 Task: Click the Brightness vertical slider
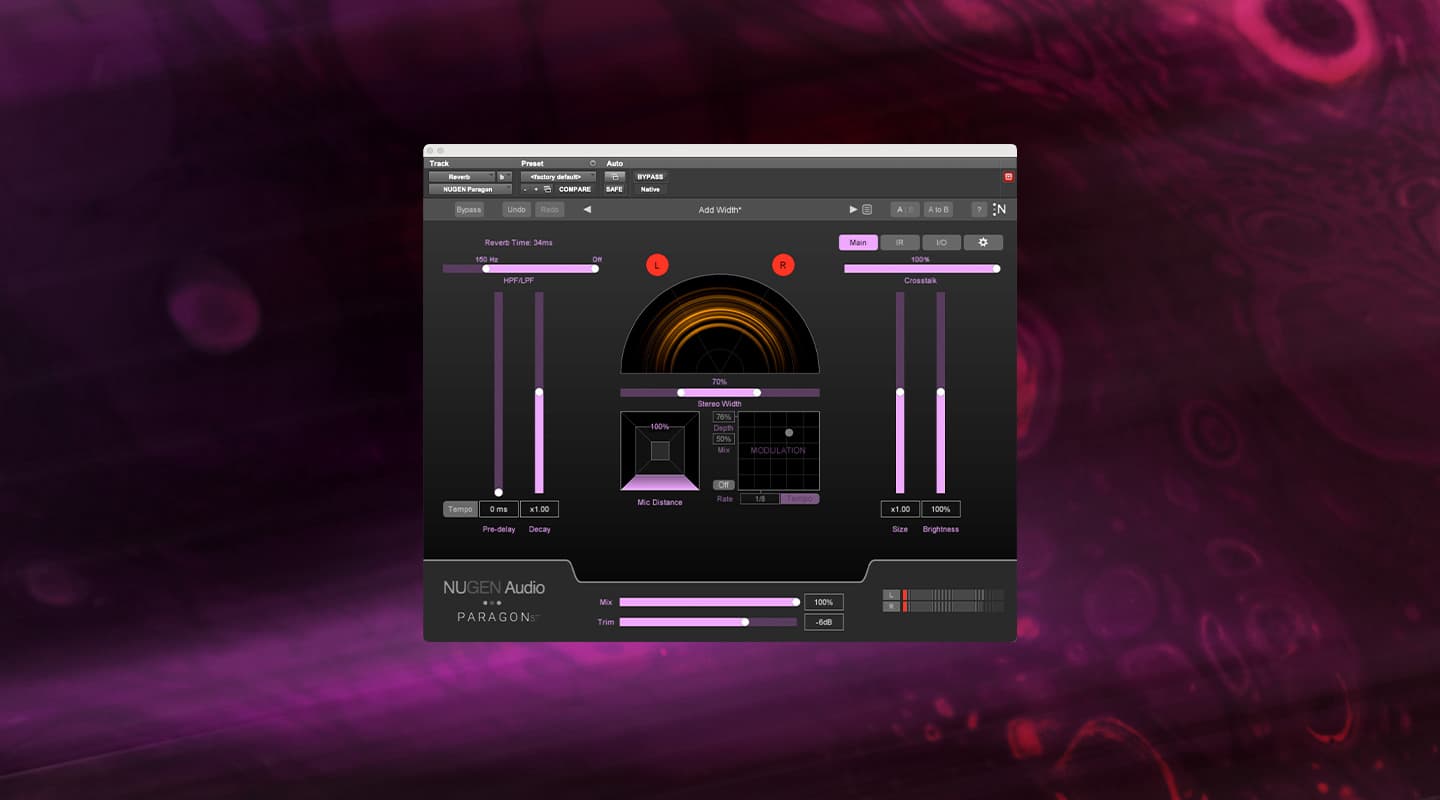coord(941,392)
